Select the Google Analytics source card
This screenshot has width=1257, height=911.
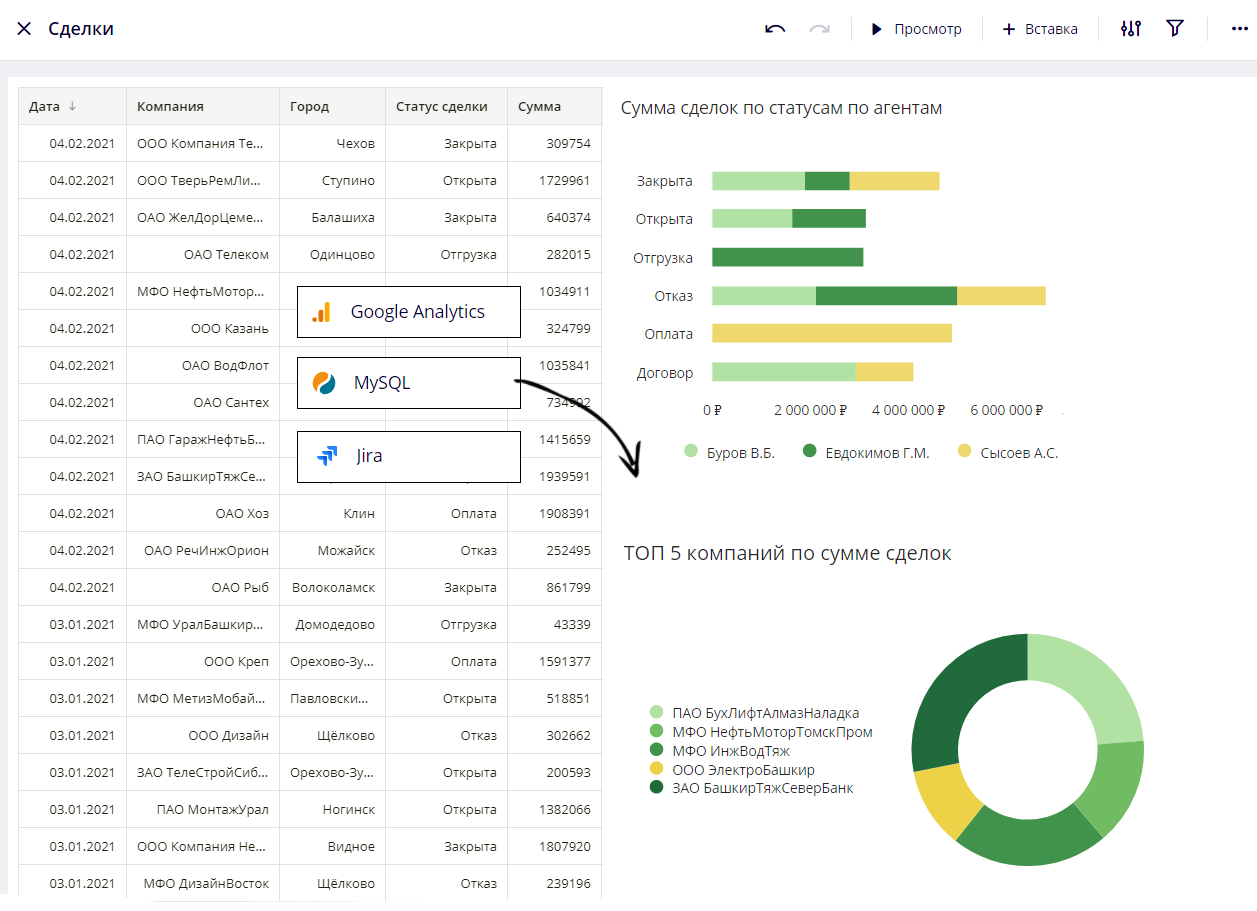click(x=409, y=312)
